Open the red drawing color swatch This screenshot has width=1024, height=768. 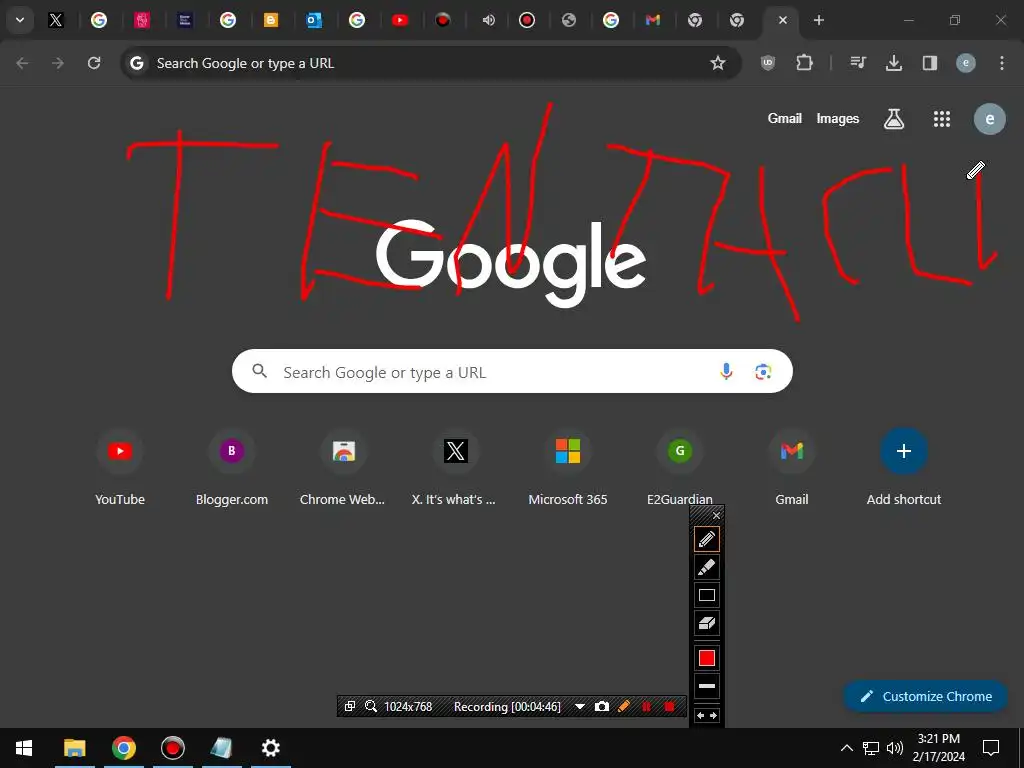coord(707,658)
